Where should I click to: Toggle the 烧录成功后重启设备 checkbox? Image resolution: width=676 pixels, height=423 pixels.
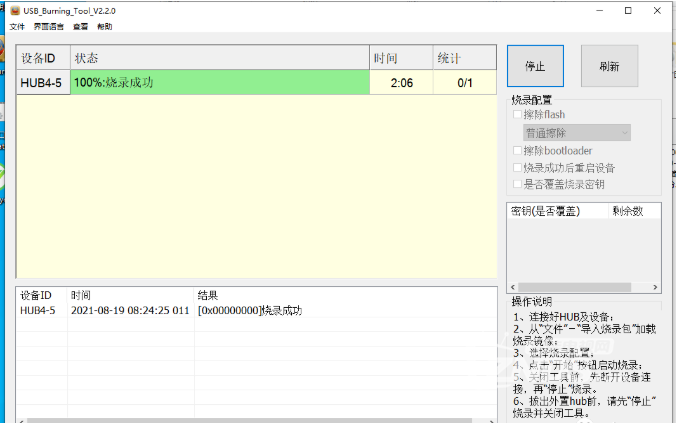(x=517, y=167)
